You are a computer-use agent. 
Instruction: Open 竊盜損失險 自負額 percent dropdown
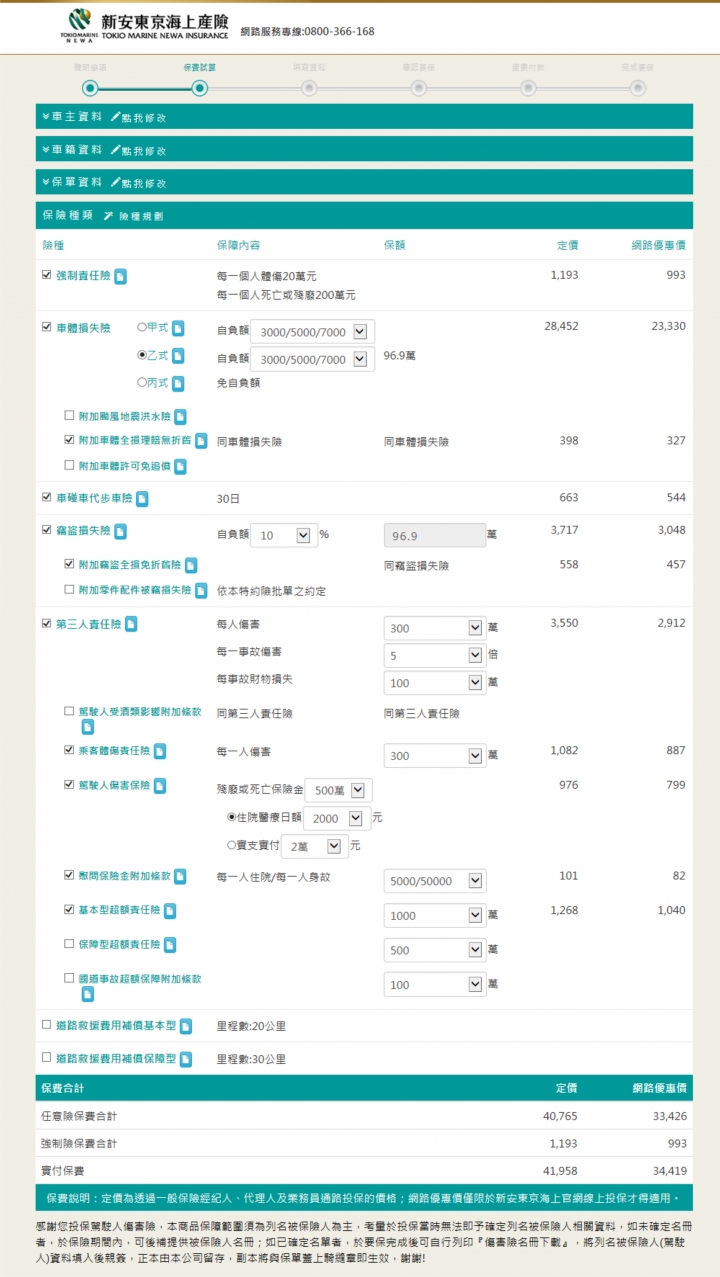pyautogui.click(x=283, y=535)
